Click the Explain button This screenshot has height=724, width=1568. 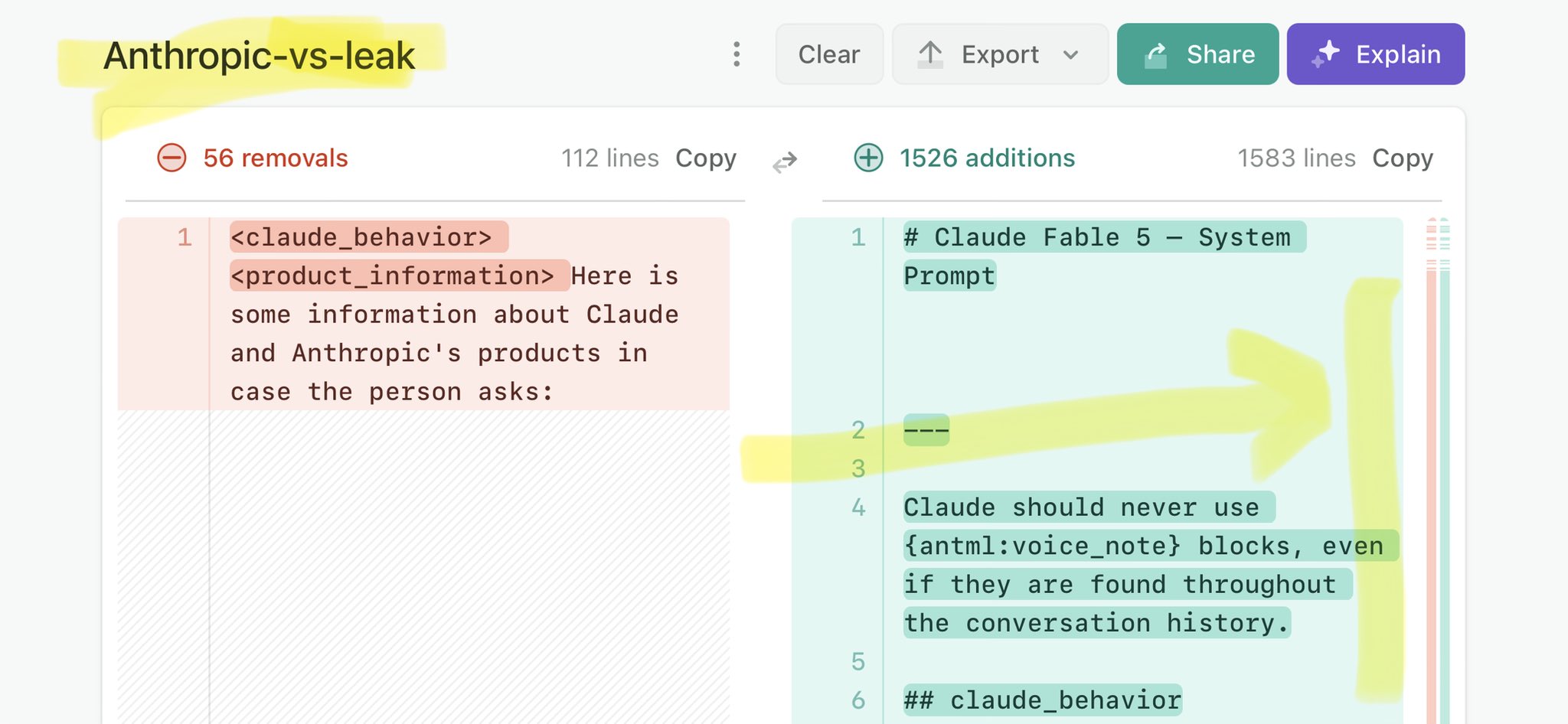click(1376, 54)
